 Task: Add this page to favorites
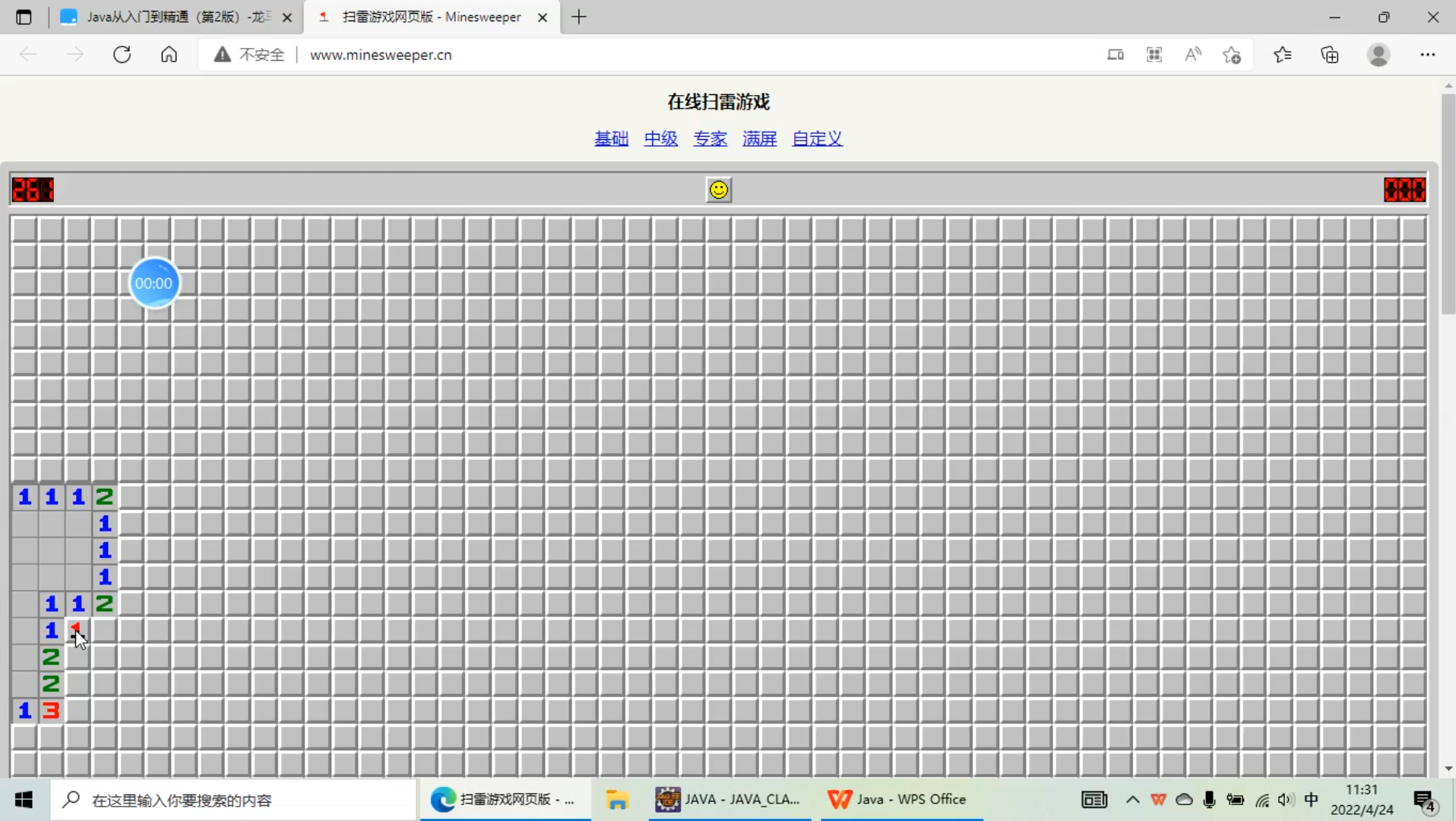[x=1232, y=55]
